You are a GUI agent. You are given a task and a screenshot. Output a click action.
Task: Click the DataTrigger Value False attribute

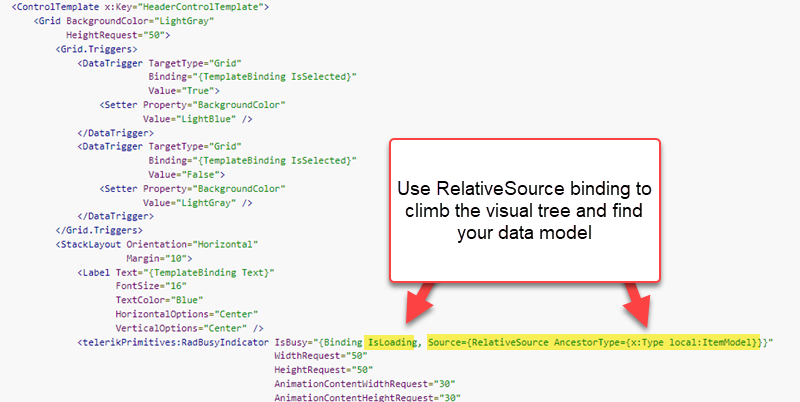180,173
